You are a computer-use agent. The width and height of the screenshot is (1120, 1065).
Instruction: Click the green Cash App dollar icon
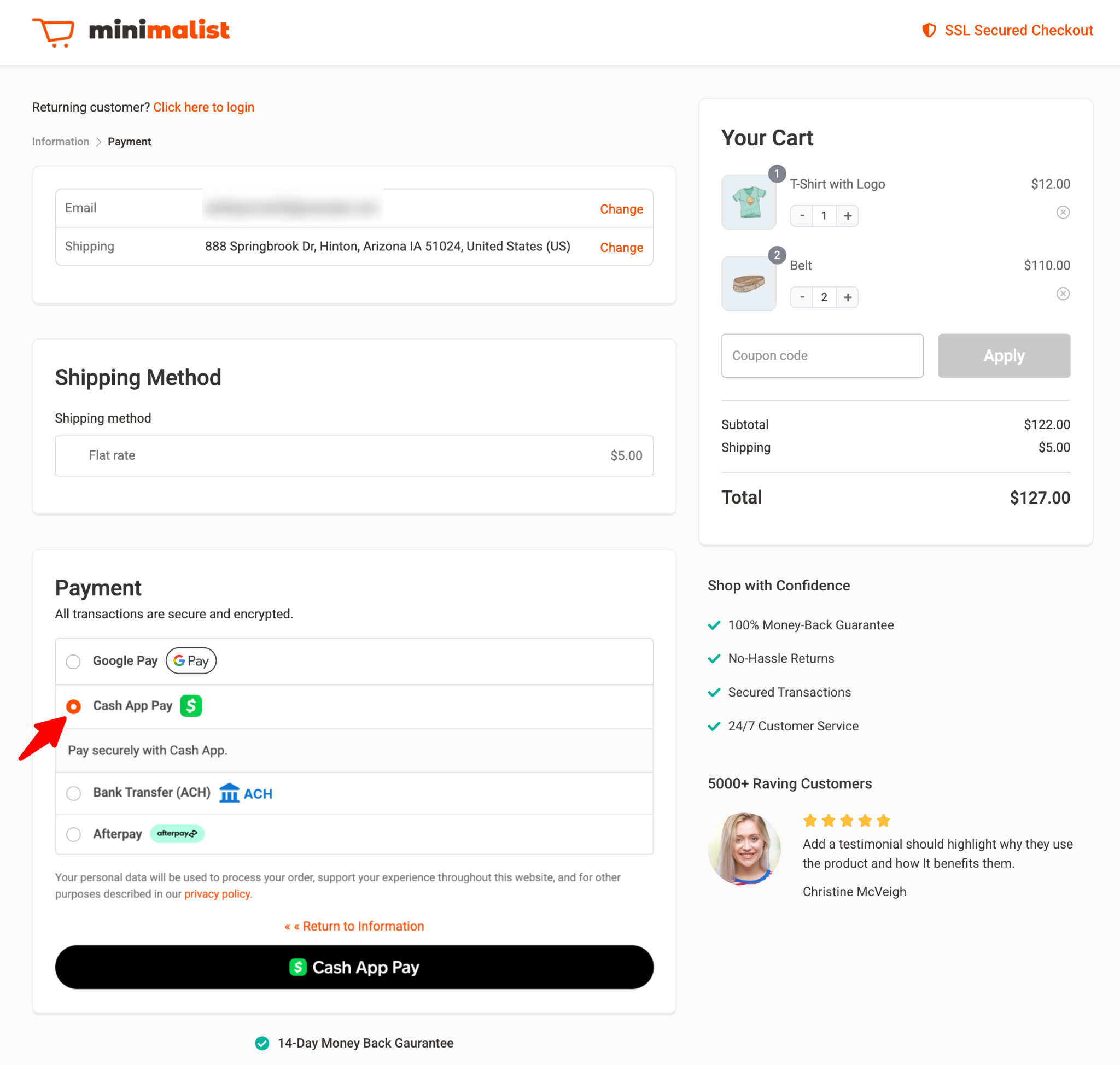(x=191, y=706)
